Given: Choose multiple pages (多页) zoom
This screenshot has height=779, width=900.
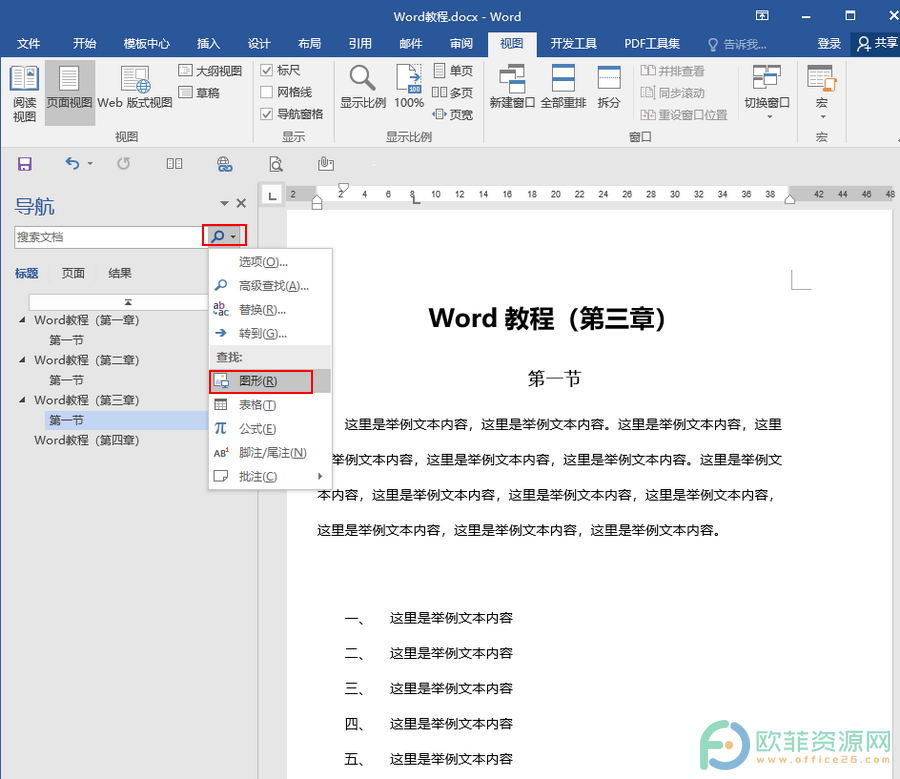Looking at the screenshot, I should click(x=453, y=92).
